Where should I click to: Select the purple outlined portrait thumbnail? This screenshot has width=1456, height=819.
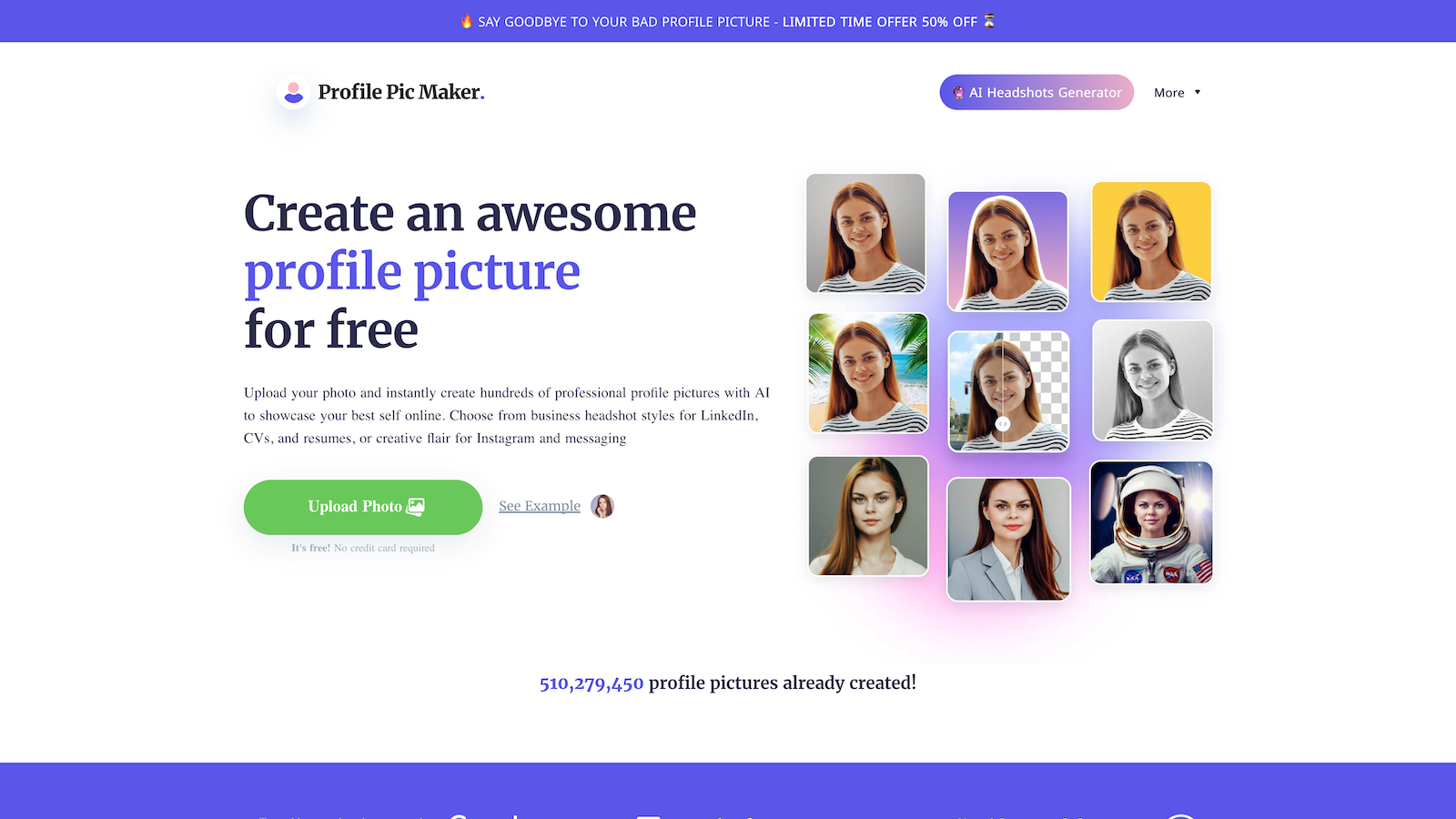coord(1008,251)
